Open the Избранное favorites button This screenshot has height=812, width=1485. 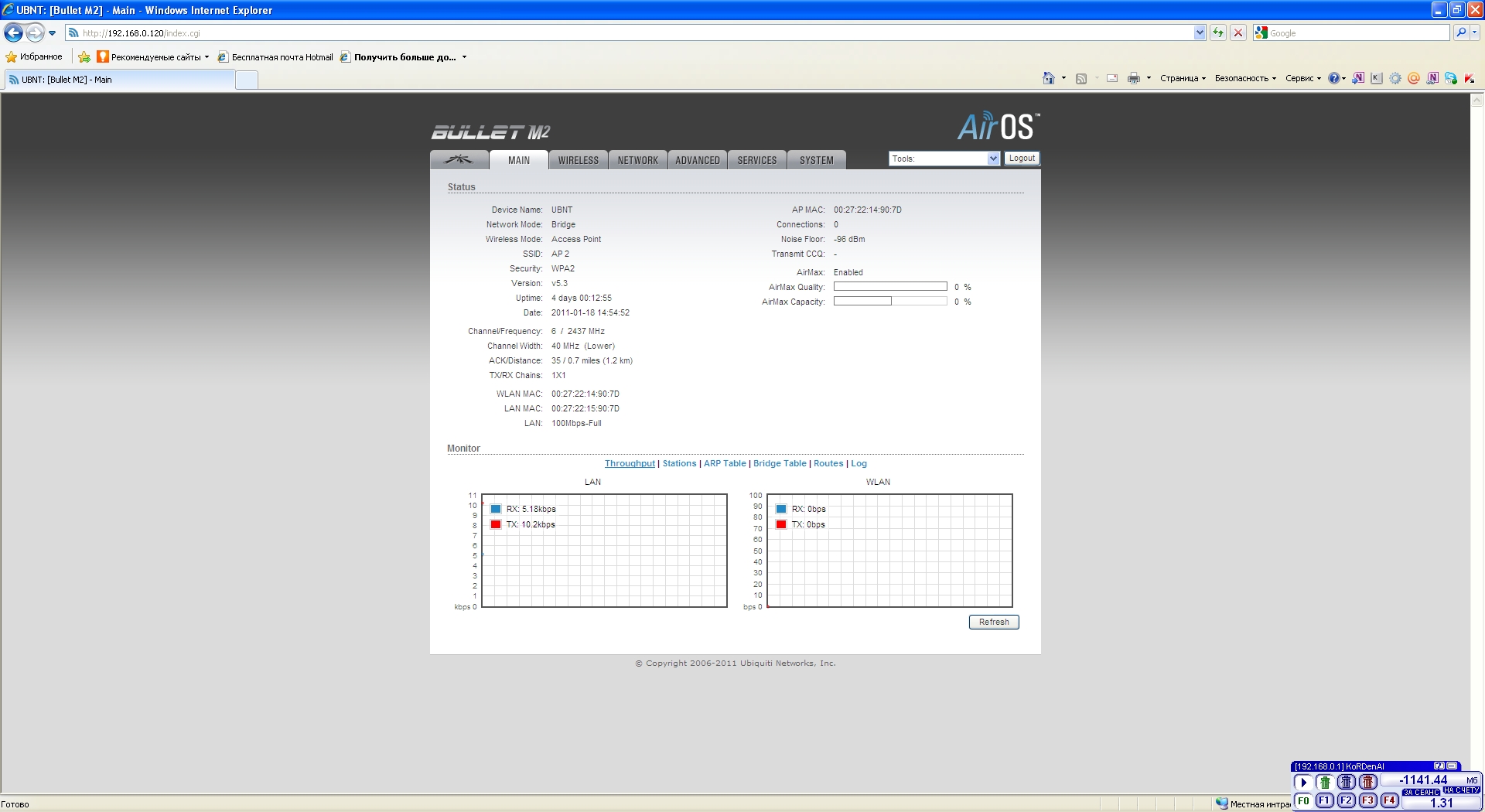point(34,56)
